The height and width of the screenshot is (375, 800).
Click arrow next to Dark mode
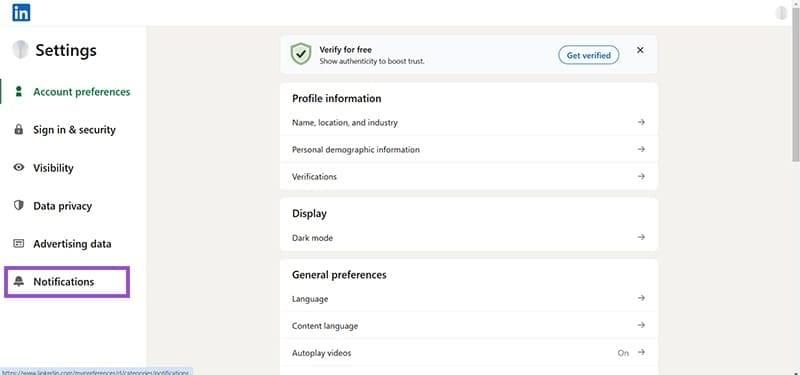[641, 237]
